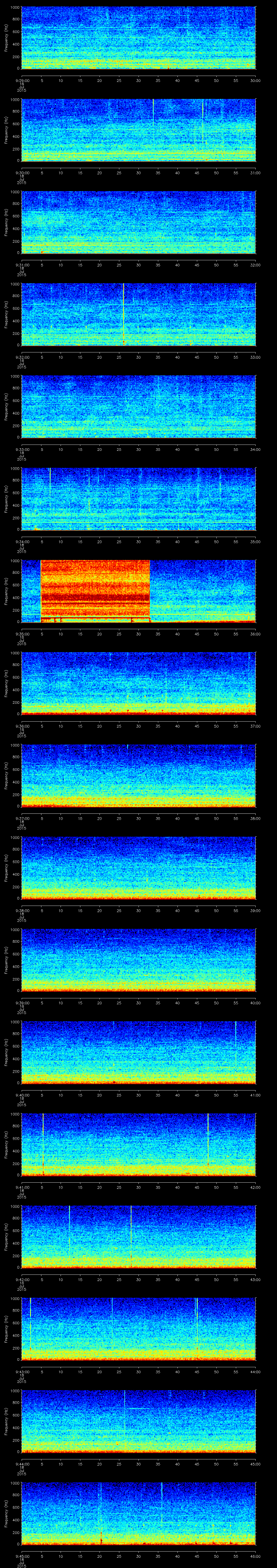Select the spectrogram panel starting at 9:40:00
277x1568 pixels.
(x=138, y=1052)
